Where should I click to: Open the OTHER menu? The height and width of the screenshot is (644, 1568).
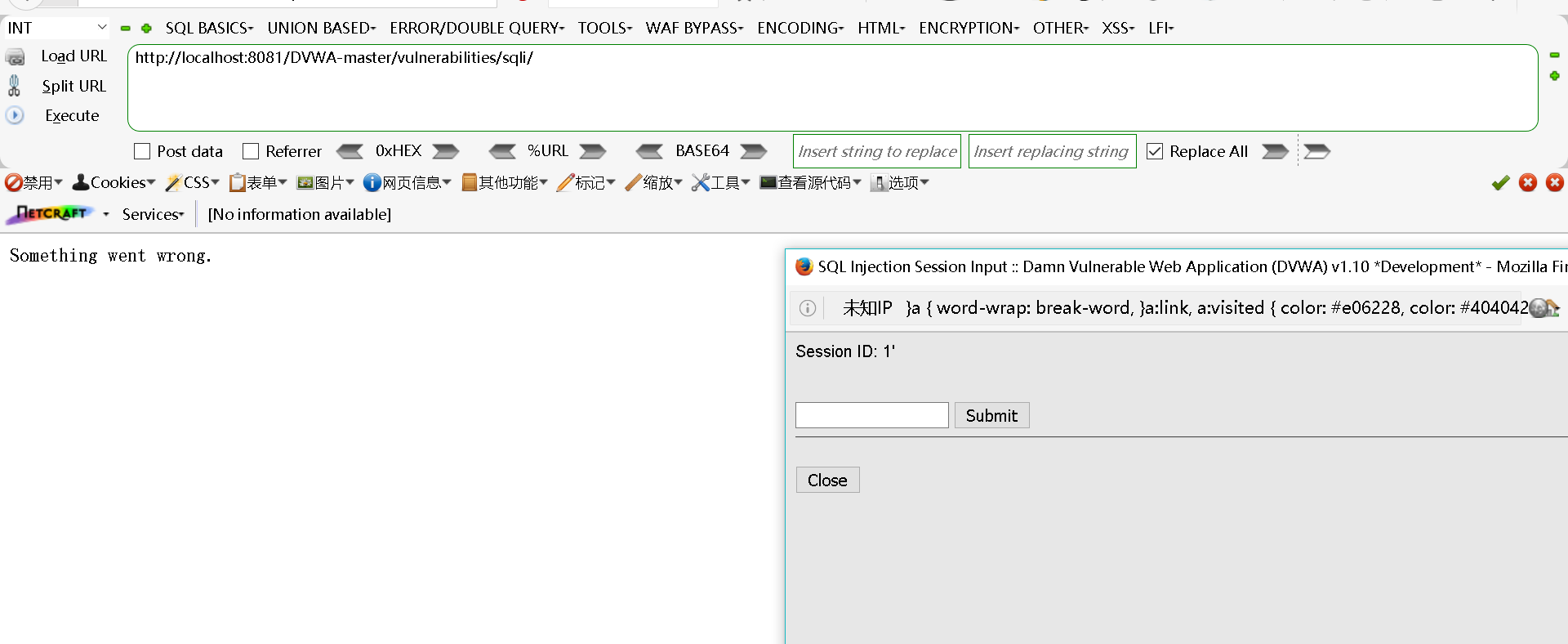coord(1060,28)
